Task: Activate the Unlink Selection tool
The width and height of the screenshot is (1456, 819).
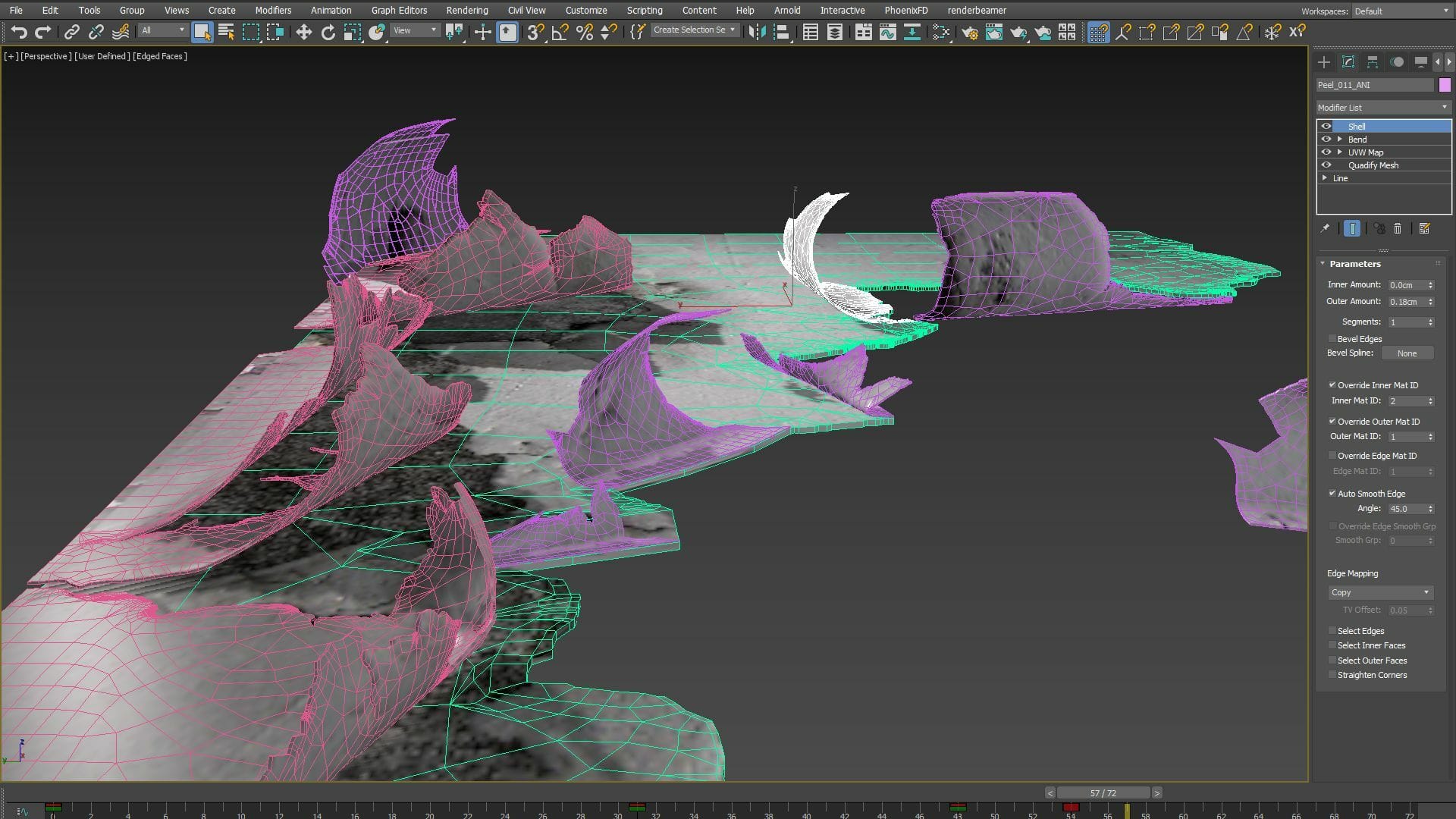Action: pos(96,31)
